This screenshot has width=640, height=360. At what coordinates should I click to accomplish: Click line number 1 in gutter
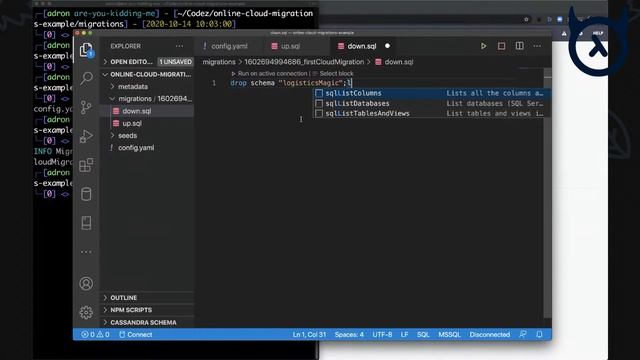pos(214,83)
